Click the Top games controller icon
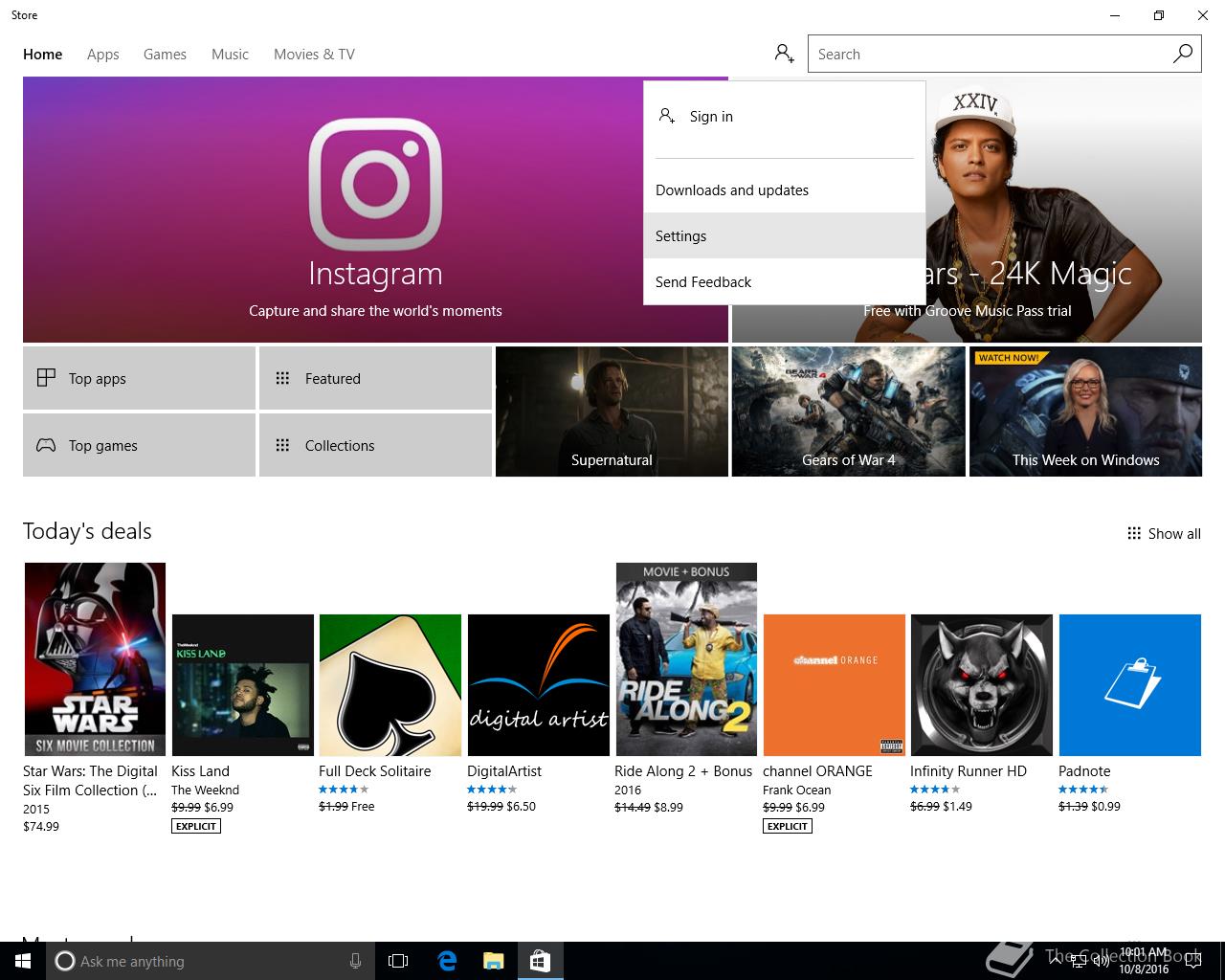 point(46,445)
